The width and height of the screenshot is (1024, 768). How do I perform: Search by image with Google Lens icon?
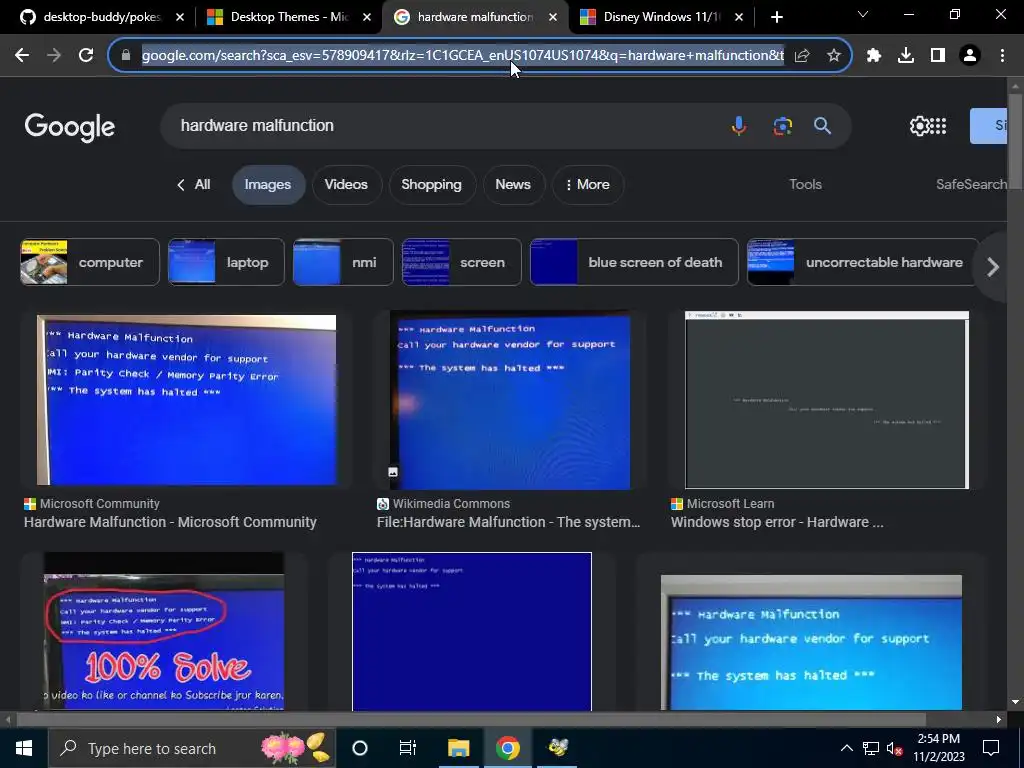coord(782,125)
